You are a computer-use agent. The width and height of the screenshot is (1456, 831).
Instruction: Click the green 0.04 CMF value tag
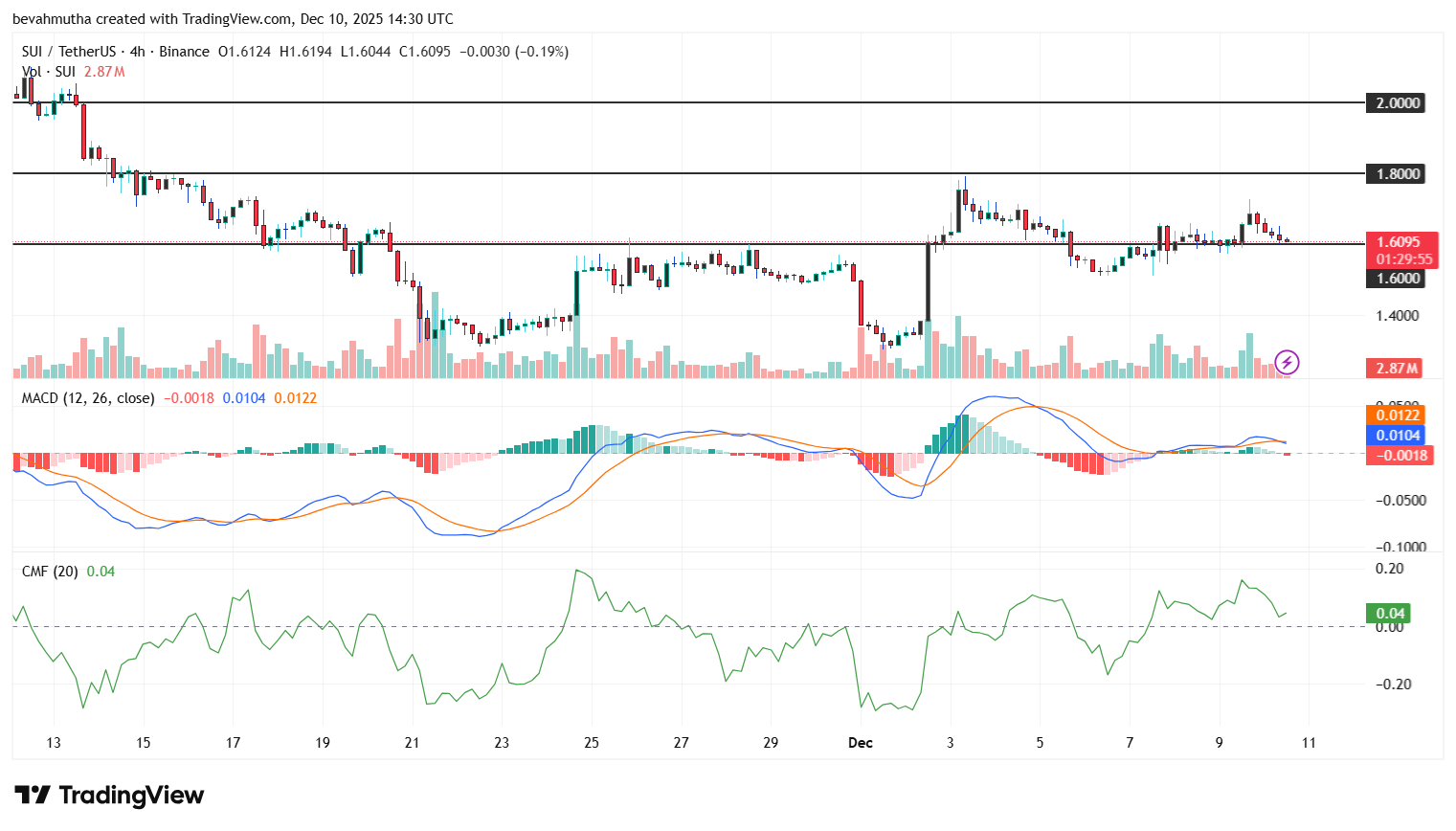1386,611
